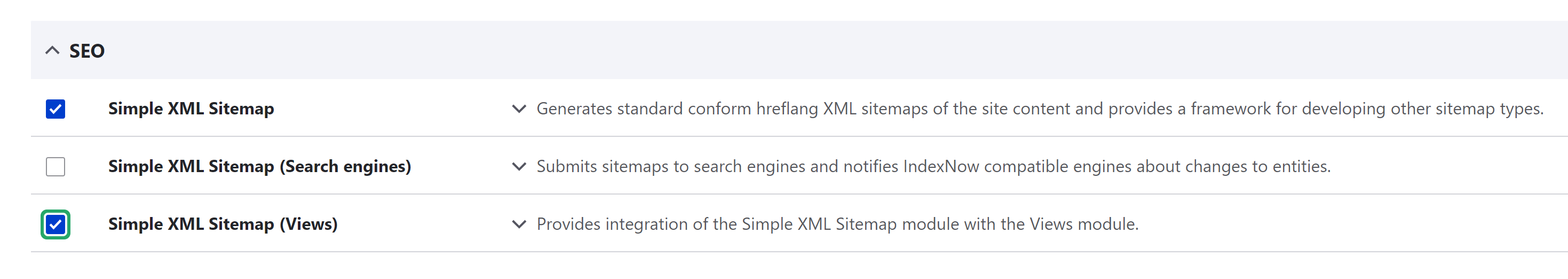Click '(Views)' part of third module name
The height and width of the screenshot is (279, 1568).
point(308,224)
